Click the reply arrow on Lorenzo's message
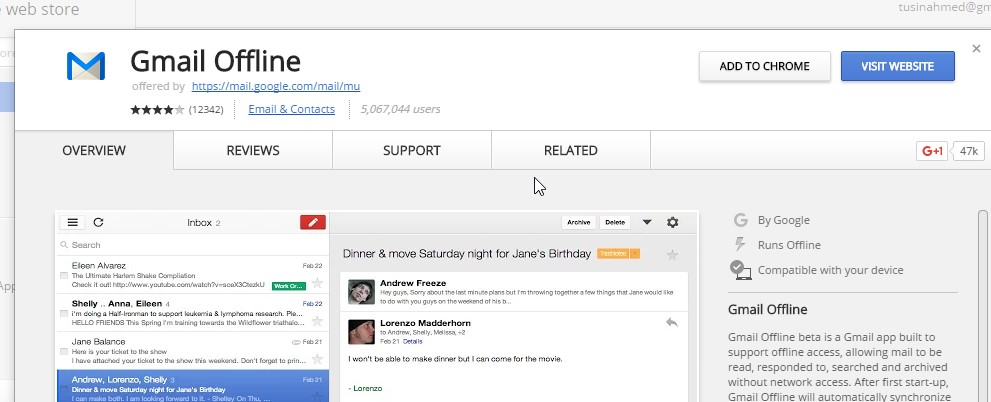 point(672,322)
